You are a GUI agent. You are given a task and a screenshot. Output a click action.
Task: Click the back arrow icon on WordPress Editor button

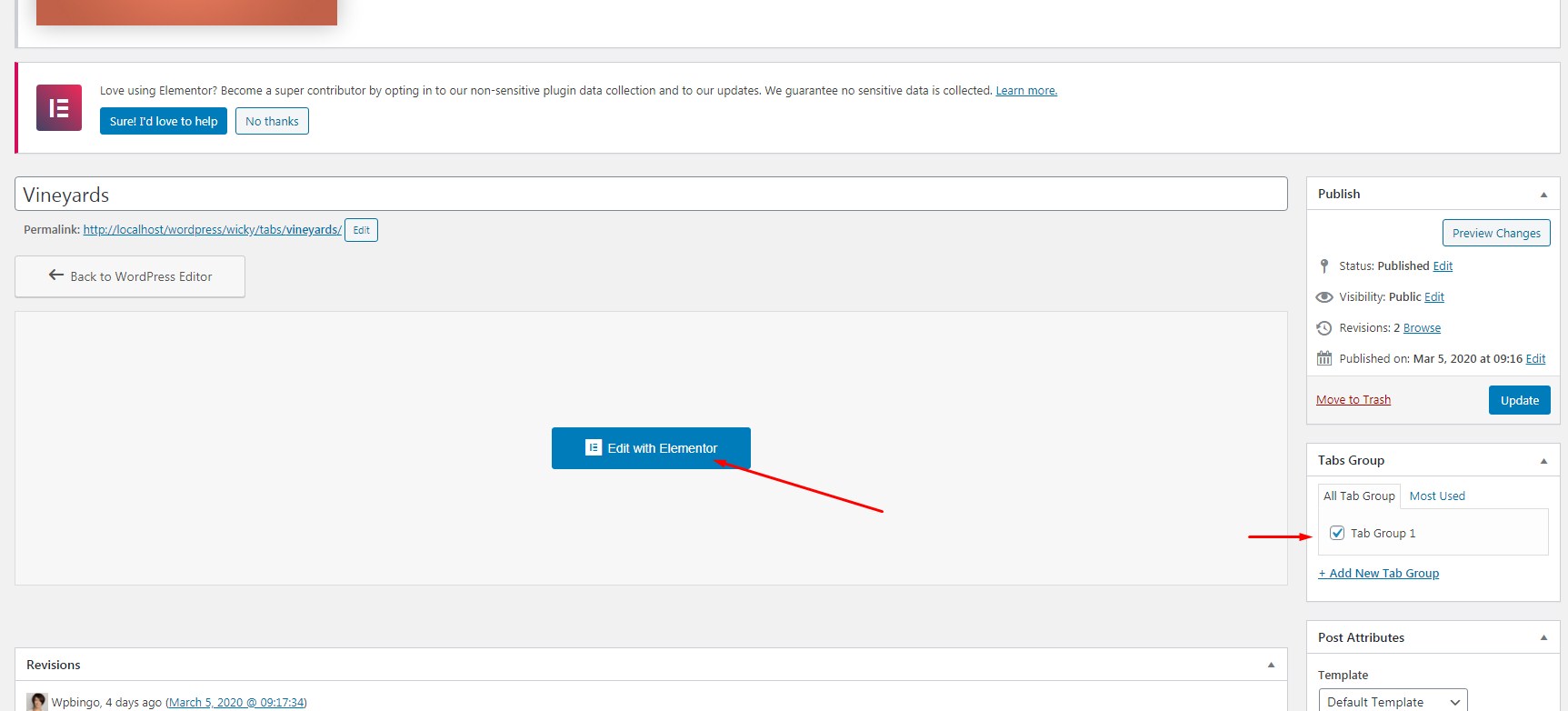point(56,275)
